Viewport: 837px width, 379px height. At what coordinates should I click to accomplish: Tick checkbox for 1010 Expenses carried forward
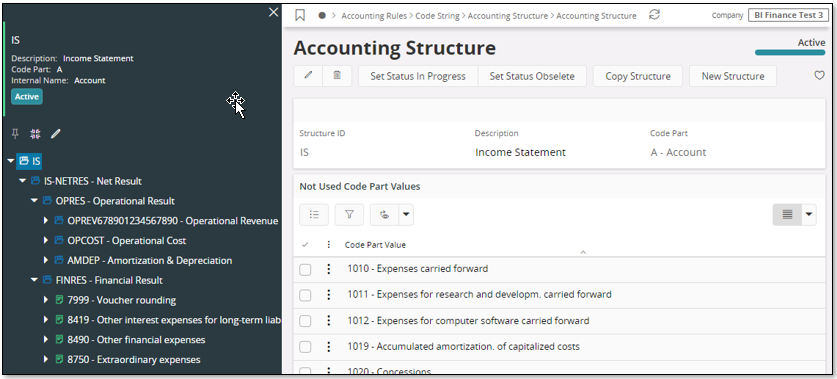[305, 270]
